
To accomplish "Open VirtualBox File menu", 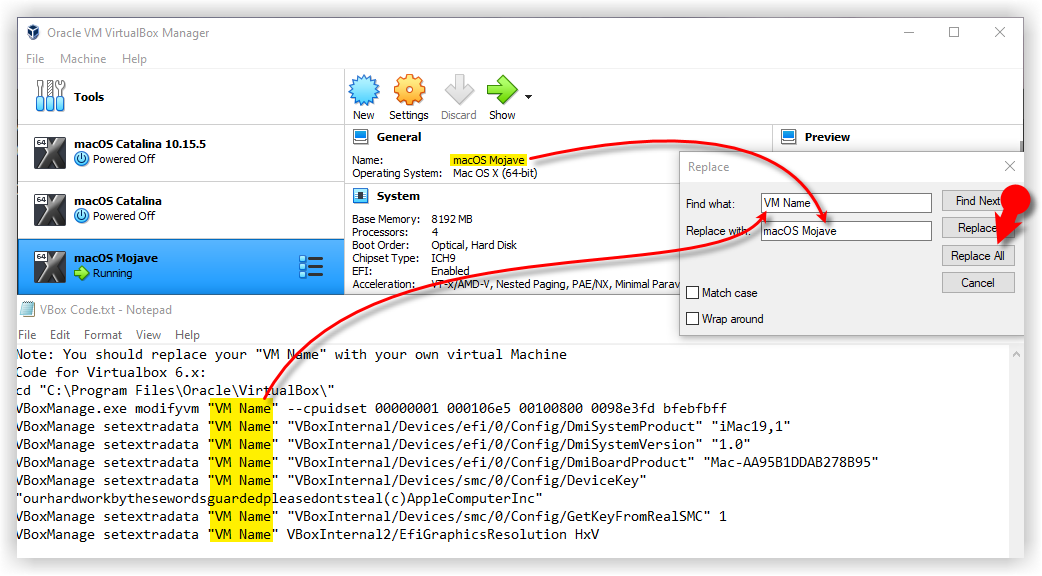I will tap(35, 58).
